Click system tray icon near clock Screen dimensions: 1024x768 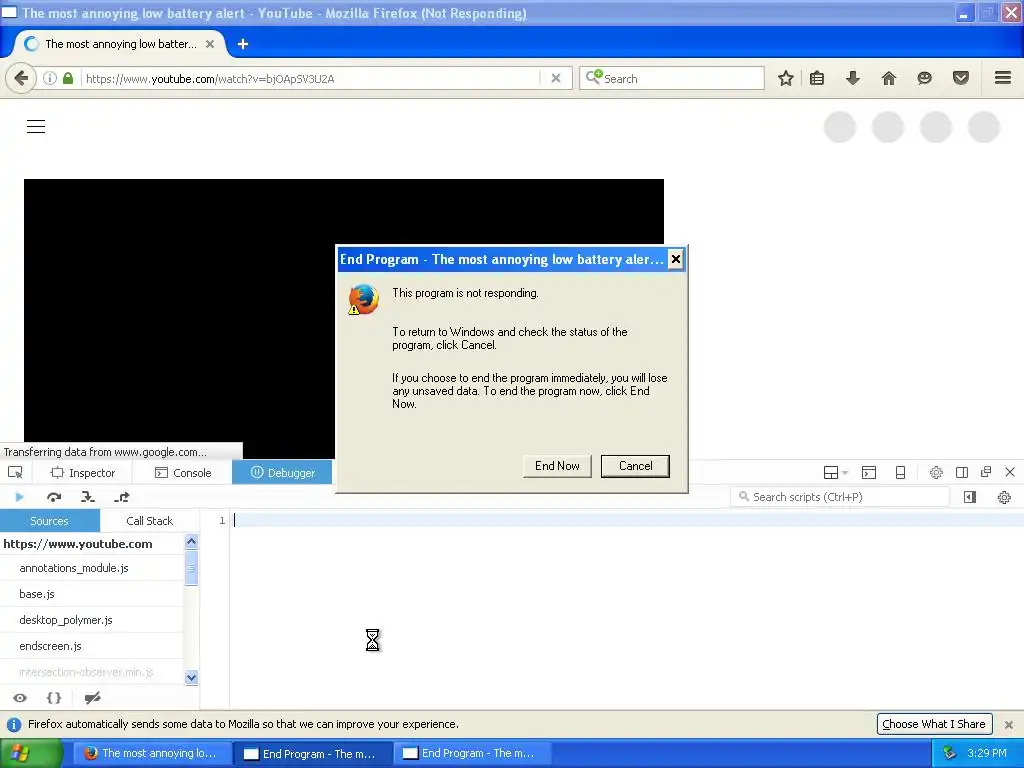click(x=949, y=754)
